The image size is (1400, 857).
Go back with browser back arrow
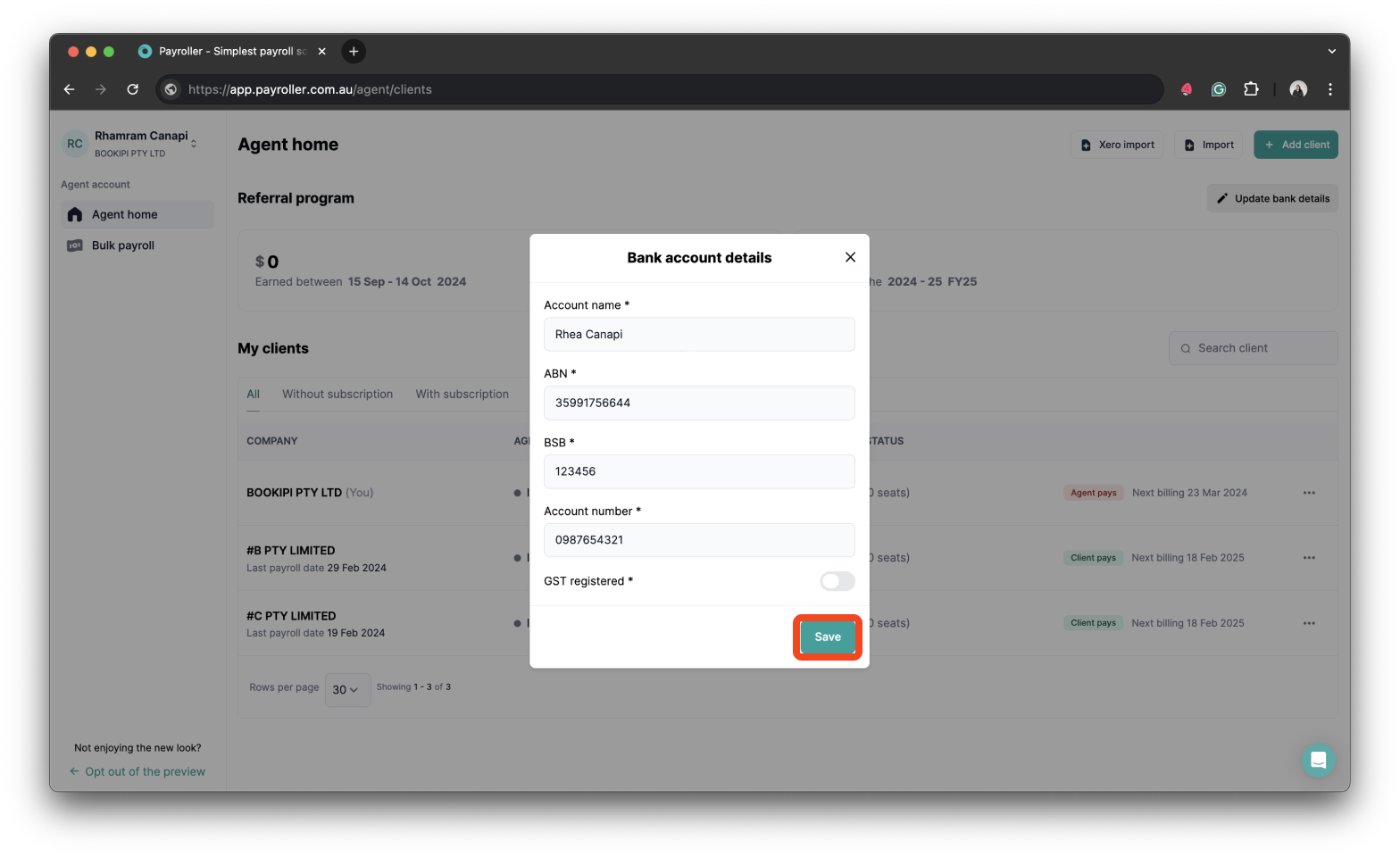69,89
